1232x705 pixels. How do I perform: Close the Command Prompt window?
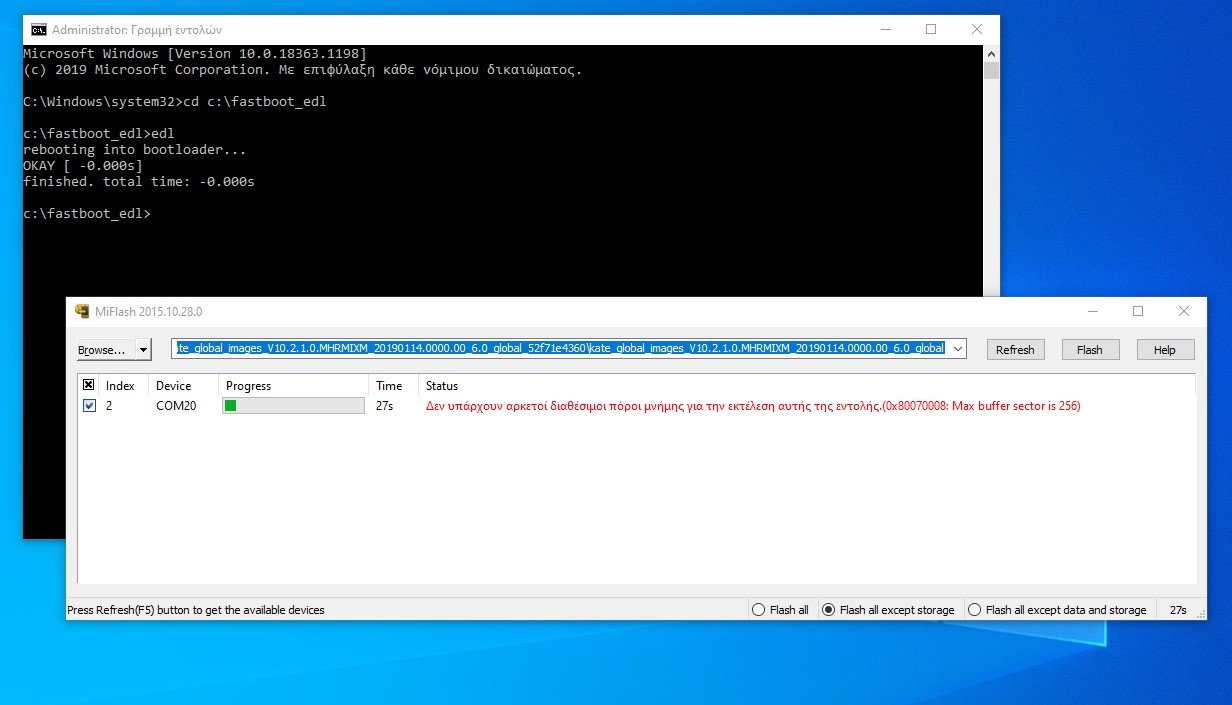pos(977,30)
